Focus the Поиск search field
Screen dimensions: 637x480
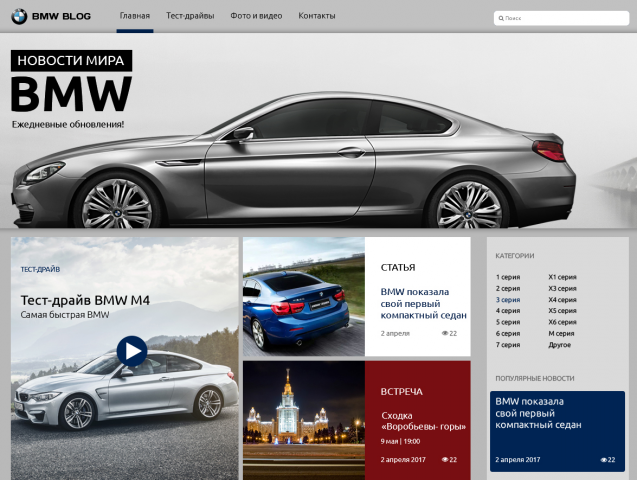coord(561,18)
